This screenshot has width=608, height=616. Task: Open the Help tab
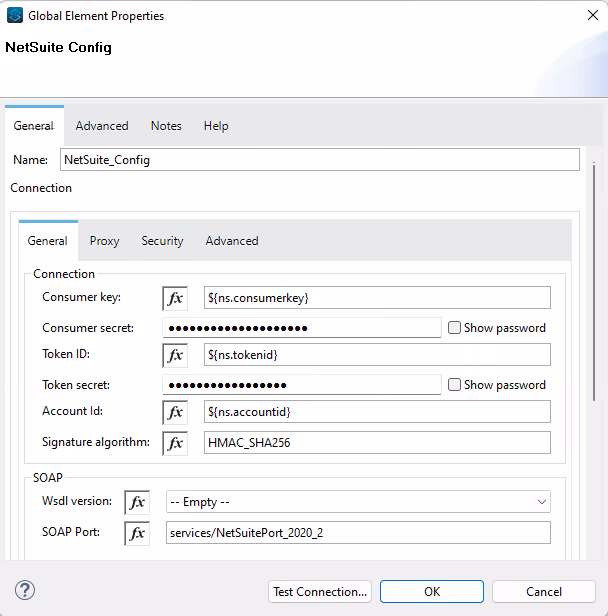pyautogui.click(x=216, y=126)
